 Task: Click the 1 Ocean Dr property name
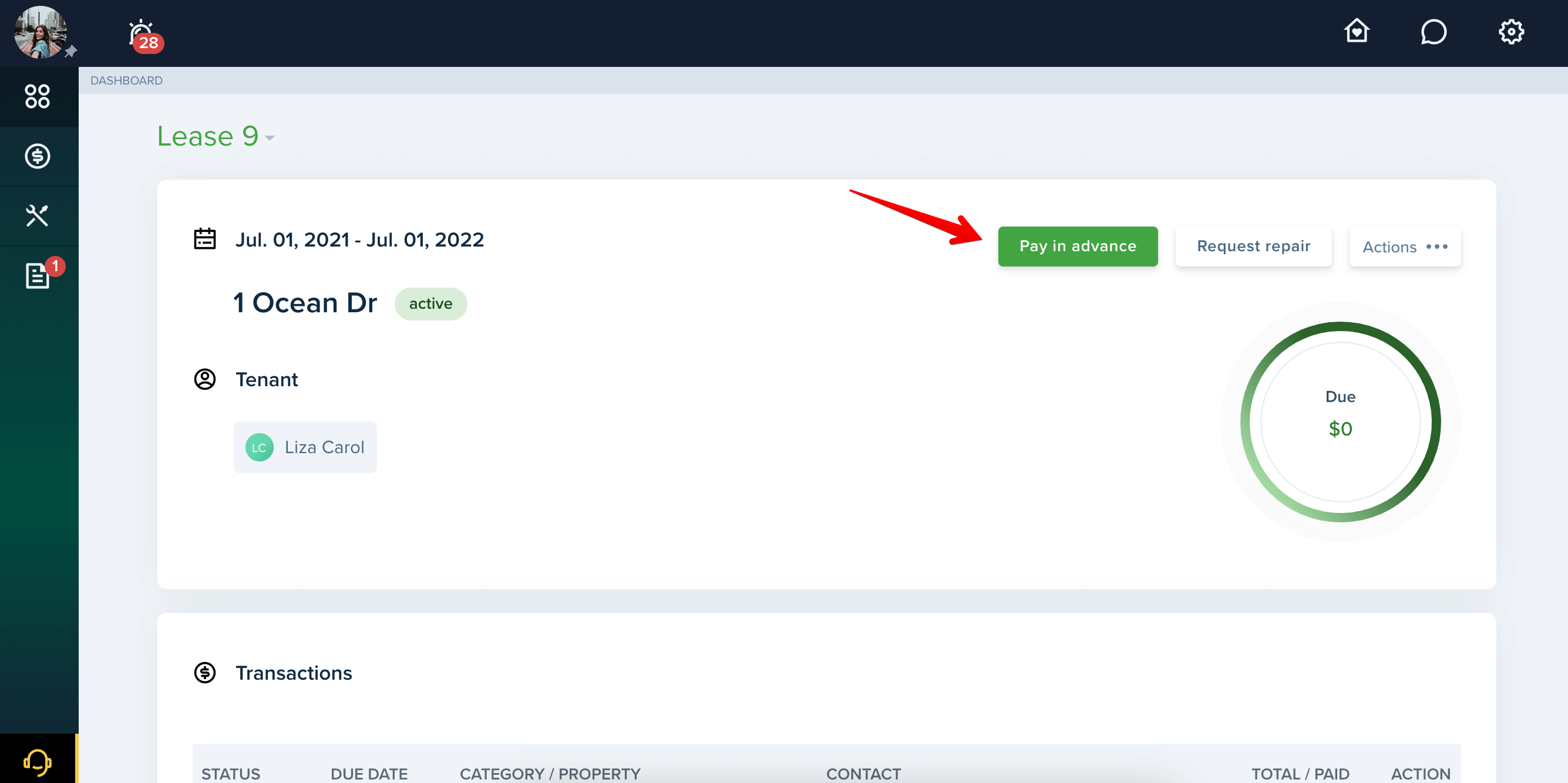305,303
